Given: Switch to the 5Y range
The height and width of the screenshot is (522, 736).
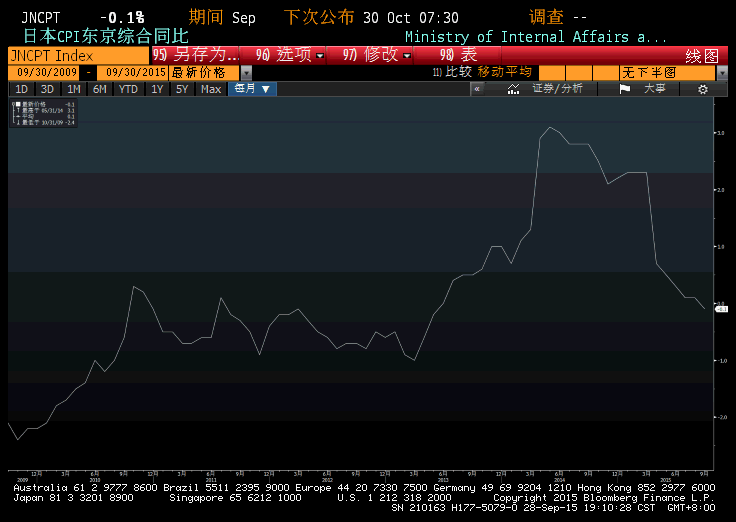Looking at the screenshot, I should coord(181,89).
